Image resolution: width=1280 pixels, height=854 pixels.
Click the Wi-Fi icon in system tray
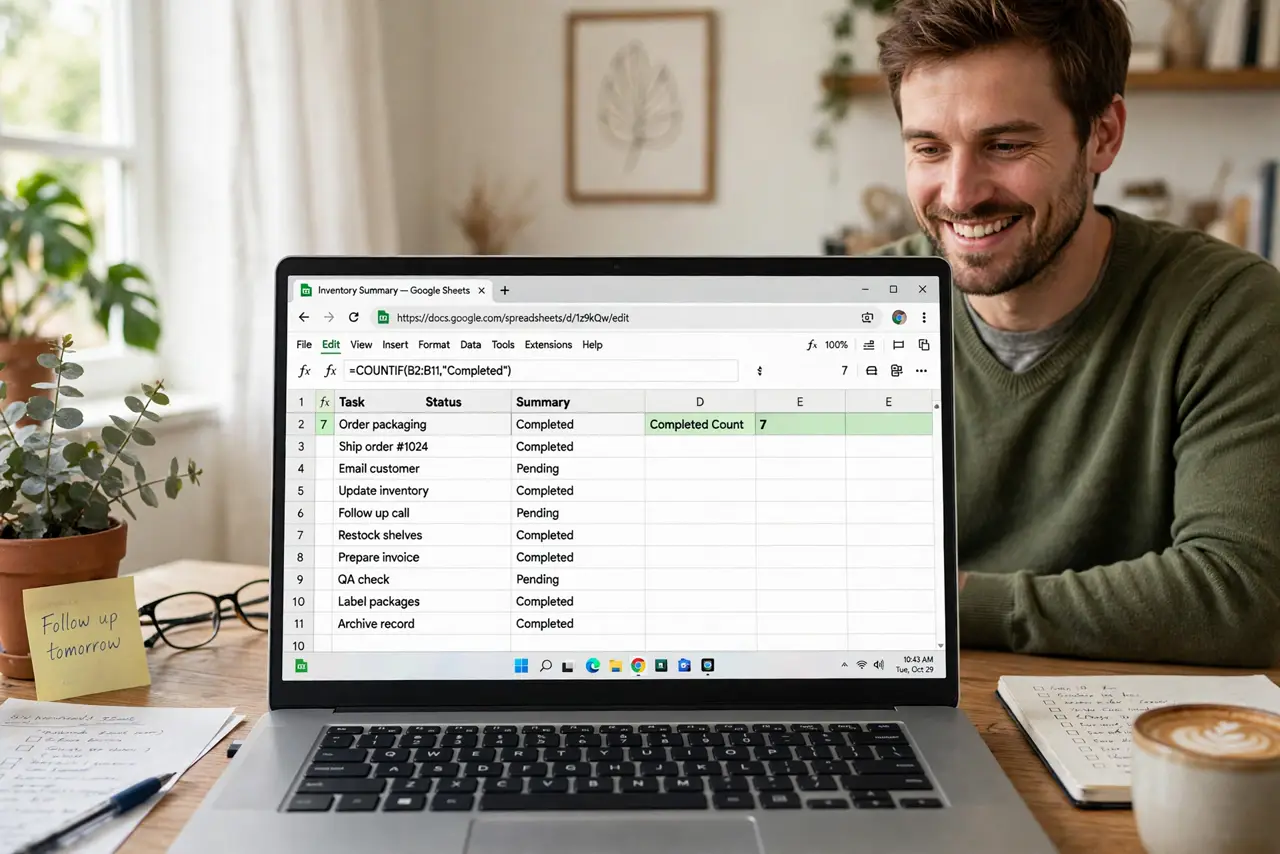(x=861, y=665)
